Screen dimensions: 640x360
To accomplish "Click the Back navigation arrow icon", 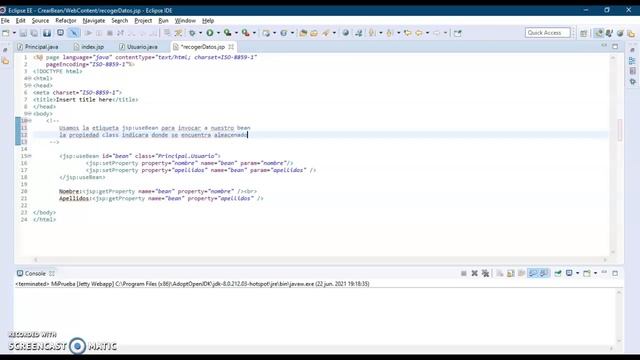I will coord(419,33).
